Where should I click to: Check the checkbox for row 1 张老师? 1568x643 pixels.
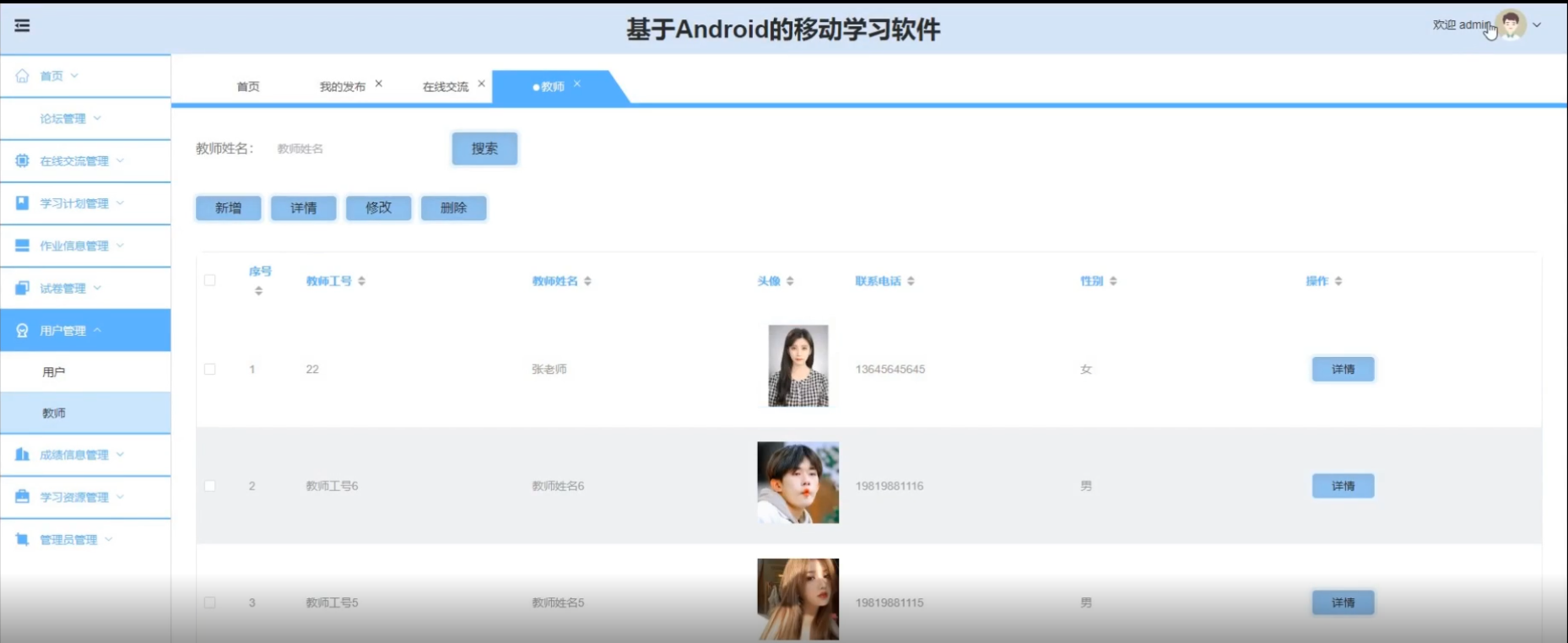coord(210,370)
